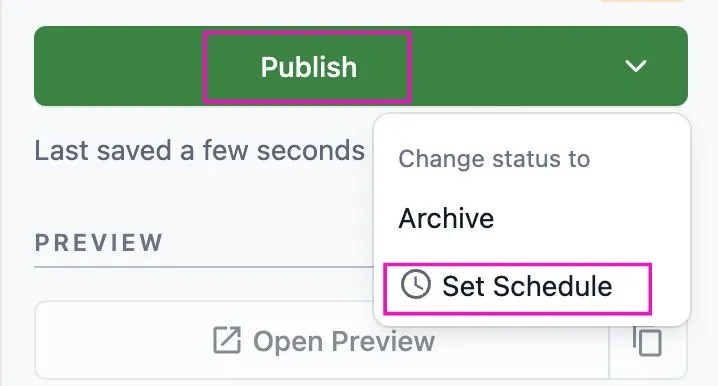Select the PREVIEW section heading
This screenshot has height=386, width=718.
(98, 243)
